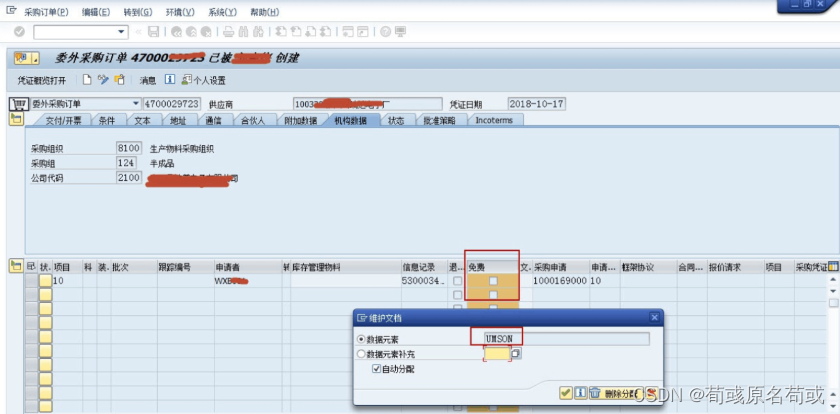Click the Find binoculars icon

(243, 32)
